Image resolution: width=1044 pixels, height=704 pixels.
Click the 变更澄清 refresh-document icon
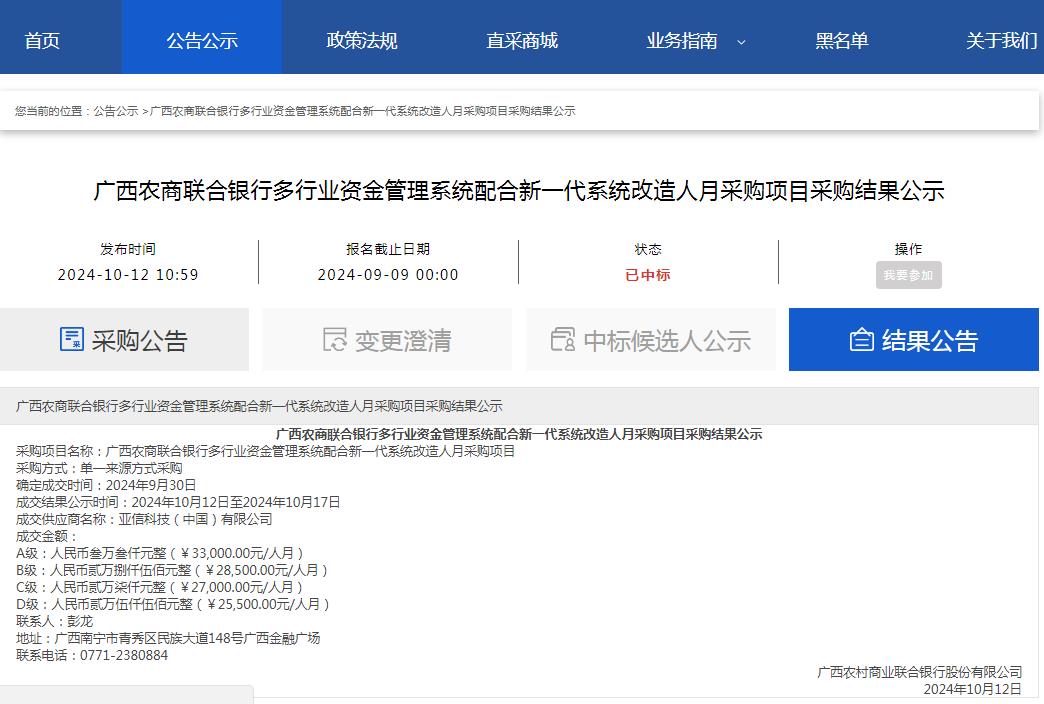point(335,339)
